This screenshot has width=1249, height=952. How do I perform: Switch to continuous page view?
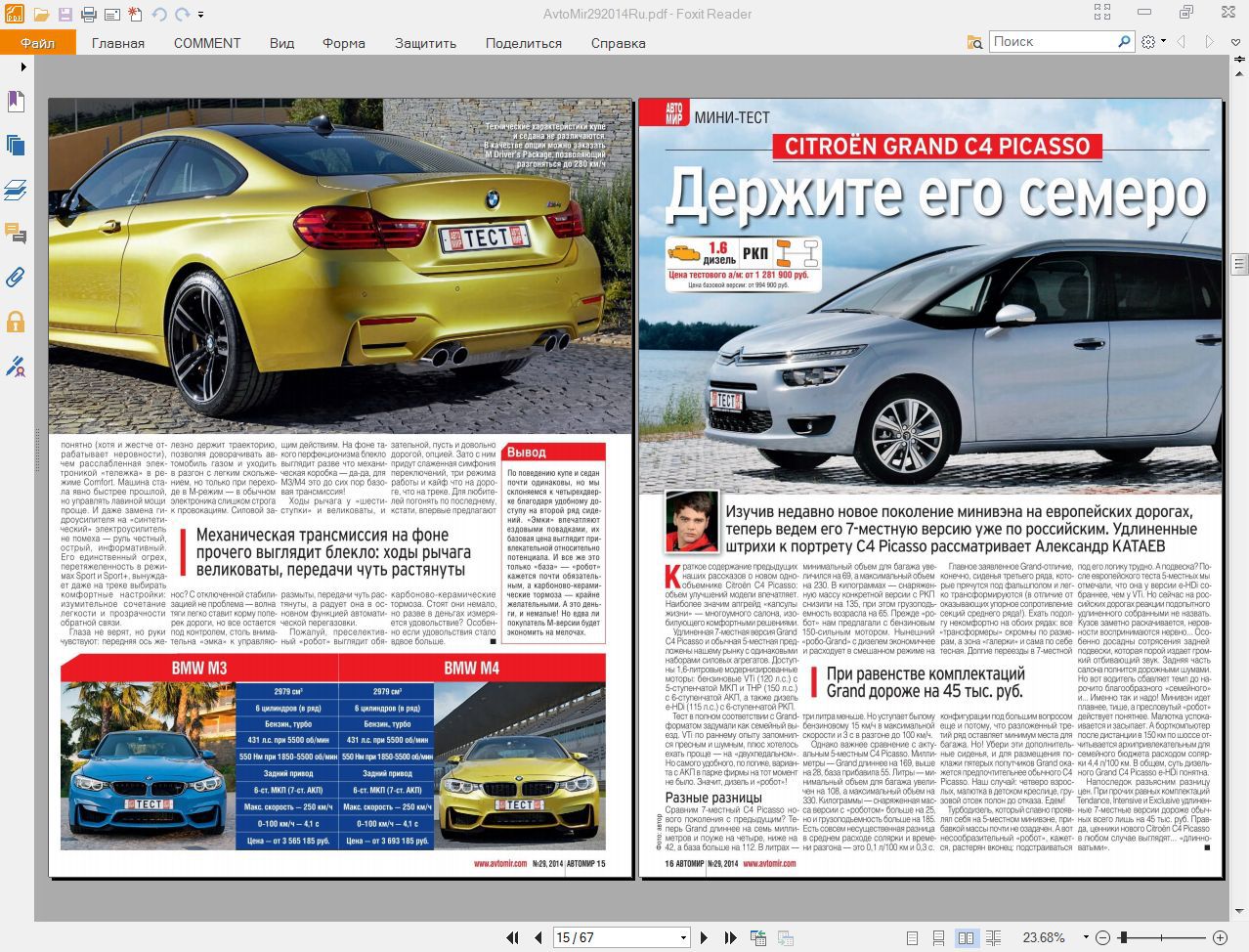pos(938,937)
